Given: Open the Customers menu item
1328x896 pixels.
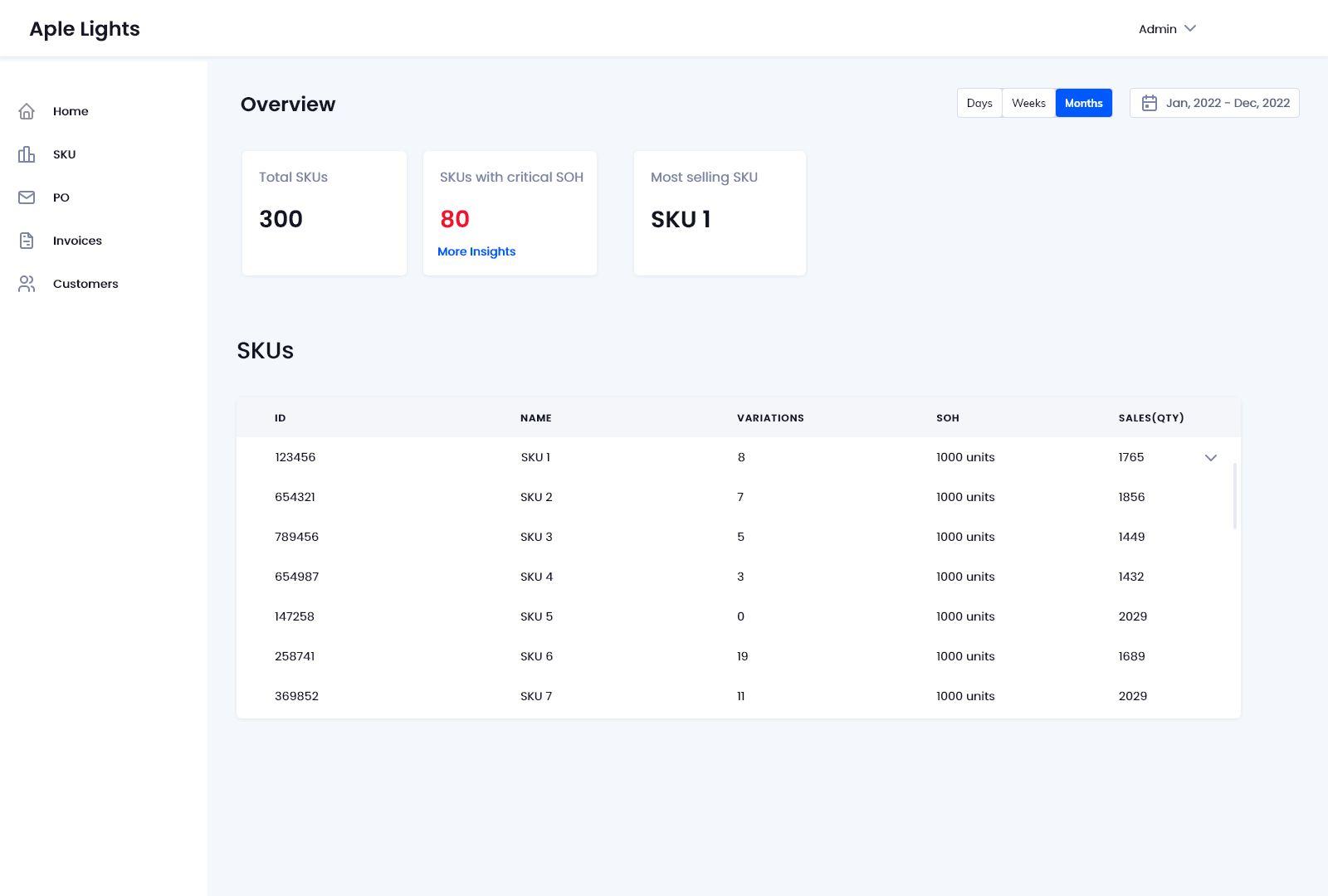Looking at the screenshot, I should (x=85, y=284).
